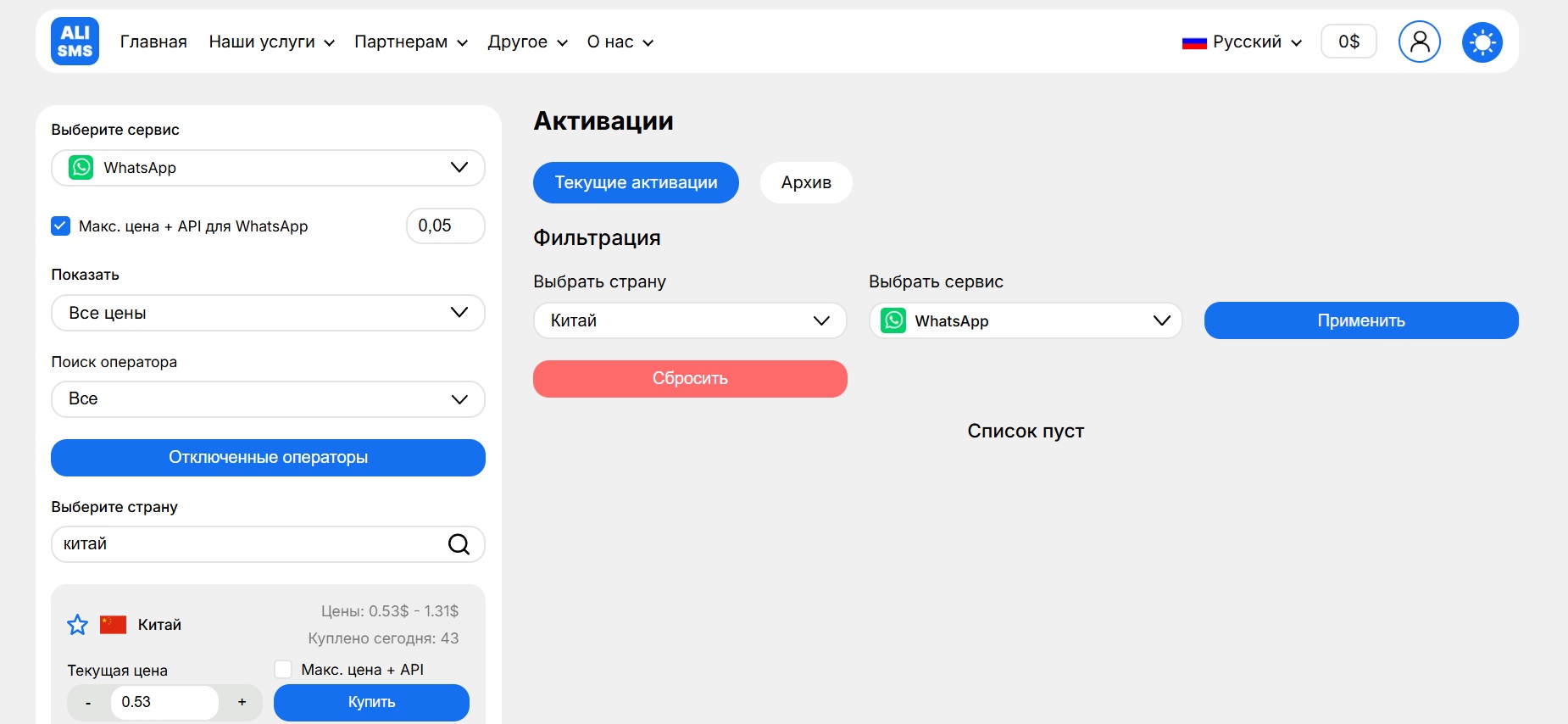The height and width of the screenshot is (724, 1568).
Task: Click the search magnifier in country field
Action: pyautogui.click(x=459, y=544)
